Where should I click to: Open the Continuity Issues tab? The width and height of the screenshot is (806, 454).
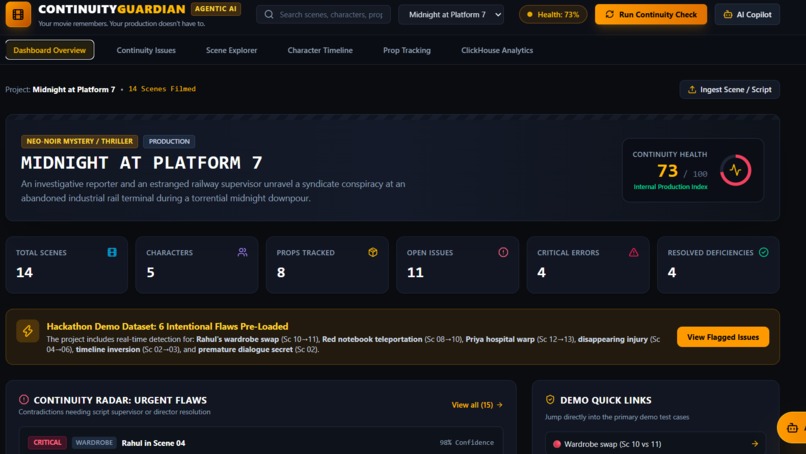coord(146,50)
